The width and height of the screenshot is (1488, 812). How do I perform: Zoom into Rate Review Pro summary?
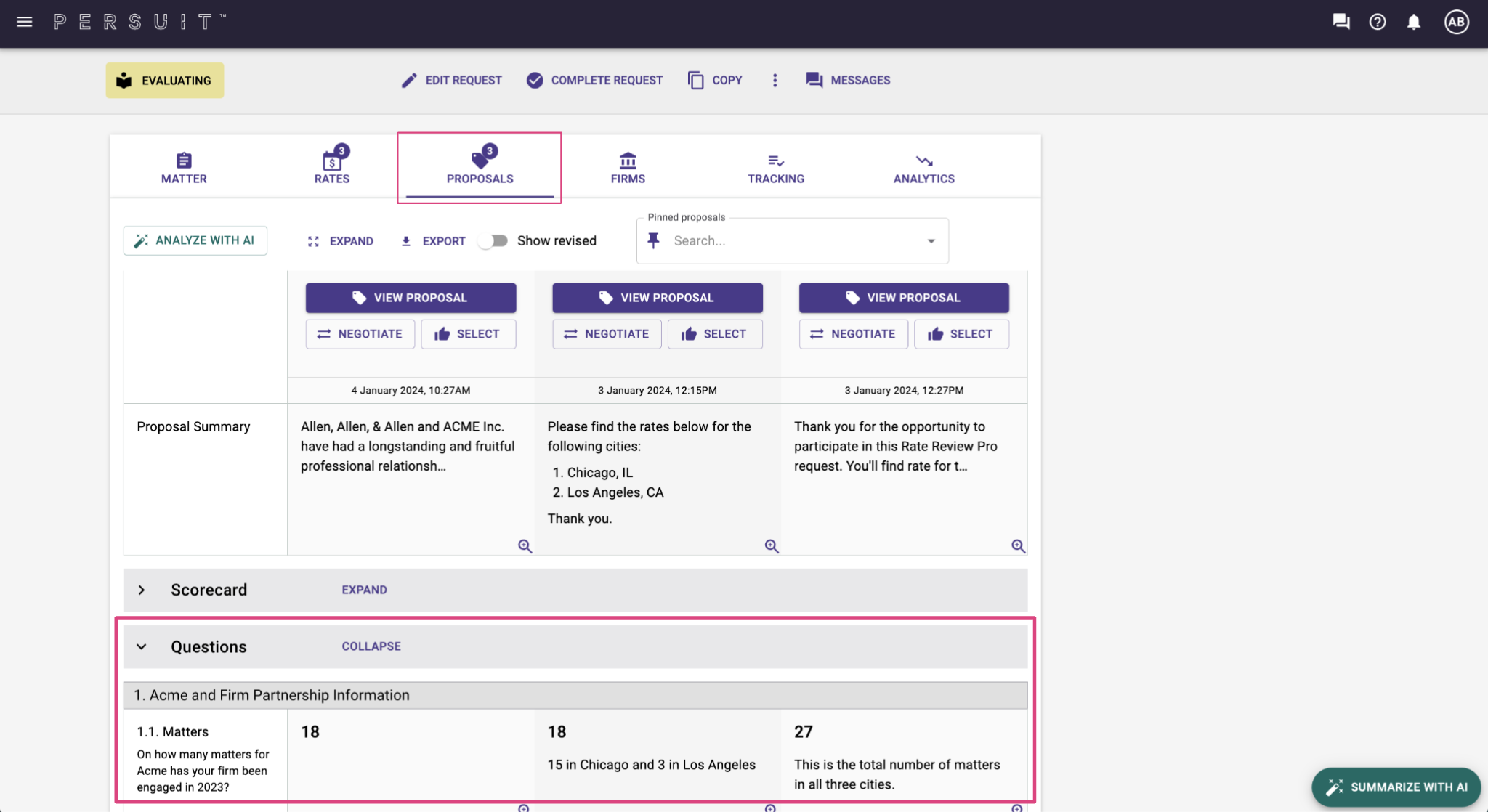click(x=1018, y=546)
